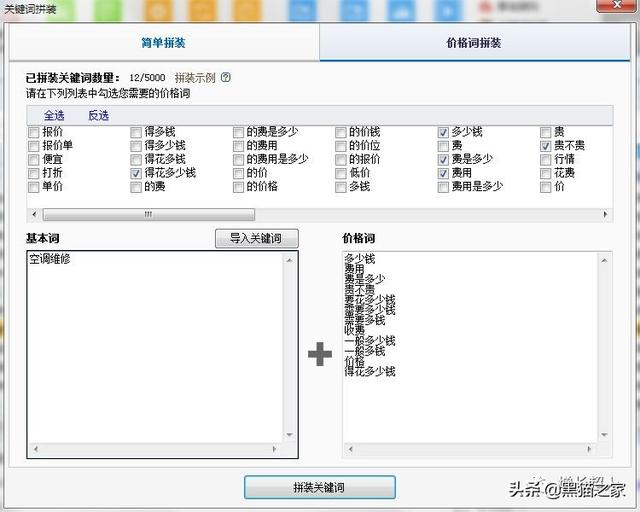Tick the 花费 checkbox
Screen dimensions: 640x512
tap(546, 173)
